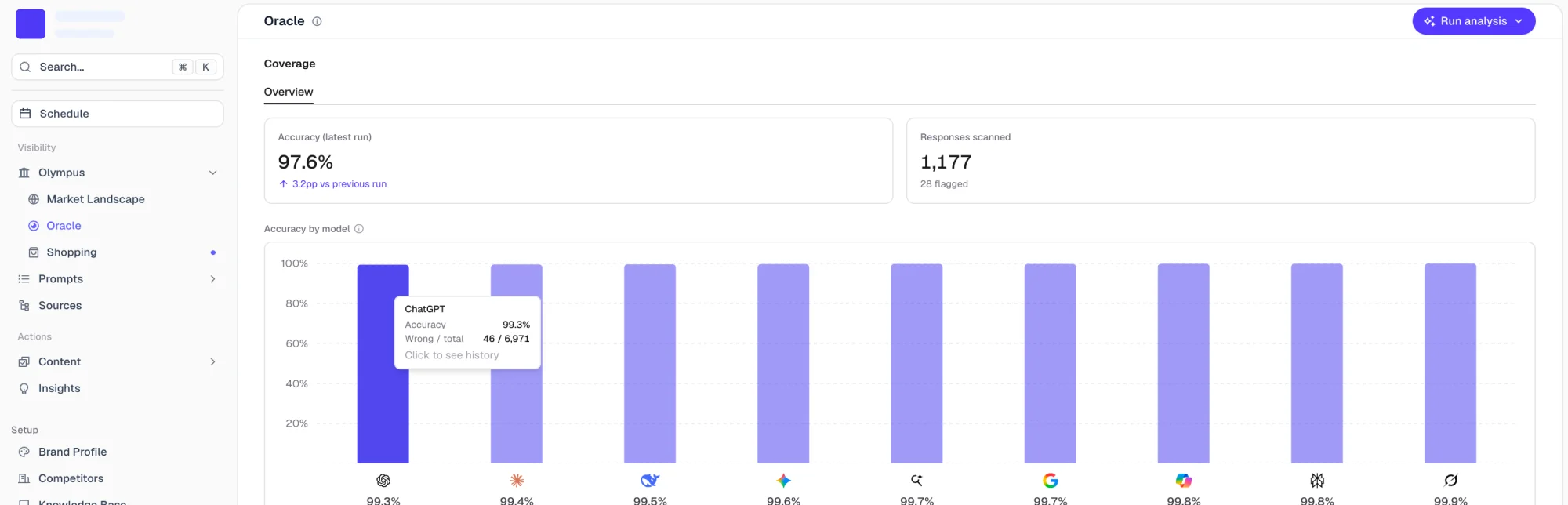Click the magnifier-sparkle AI search icon under chart
The height and width of the screenshot is (505, 1568).
click(916, 480)
